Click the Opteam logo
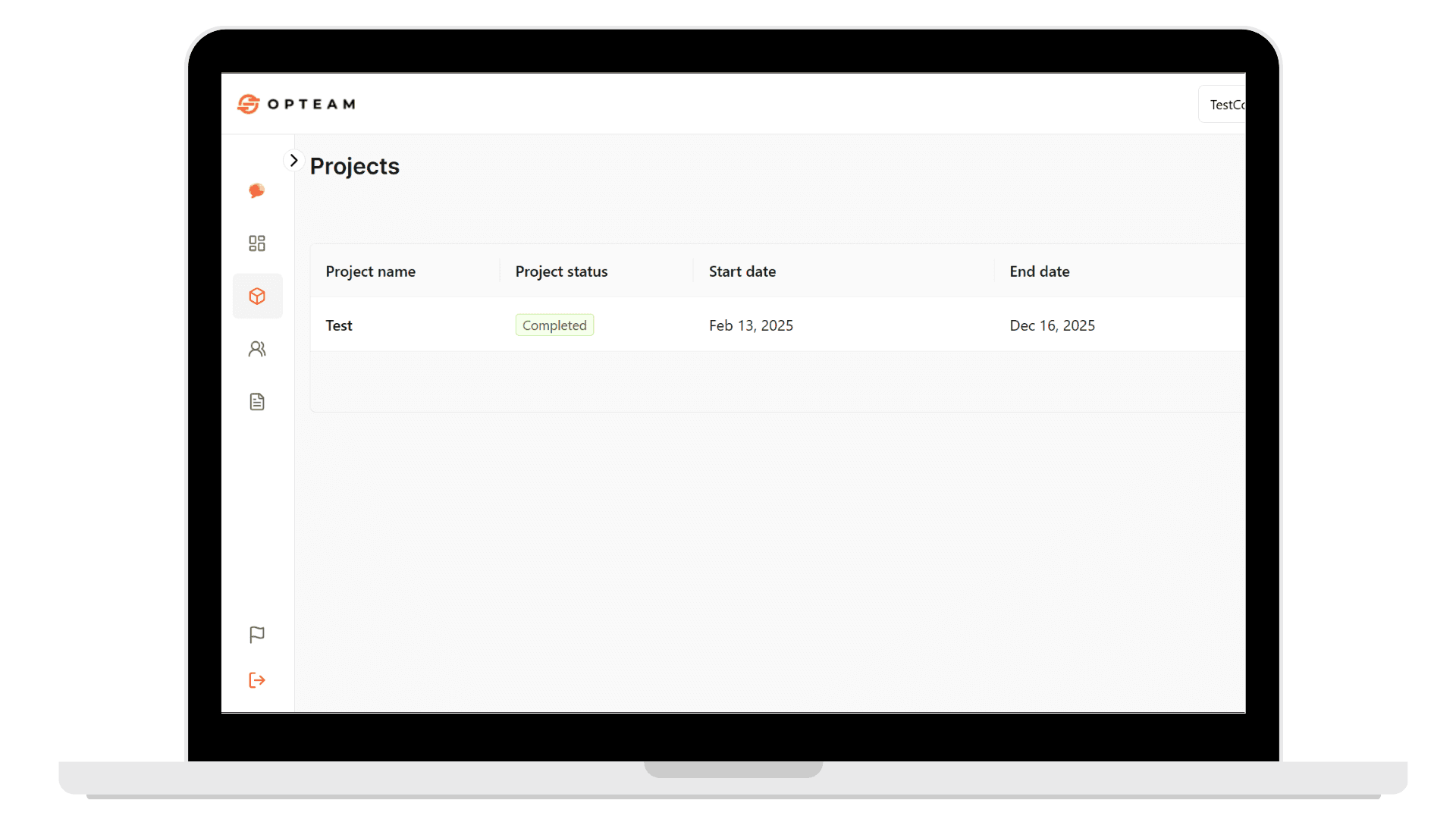1456x819 pixels. [x=296, y=104]
